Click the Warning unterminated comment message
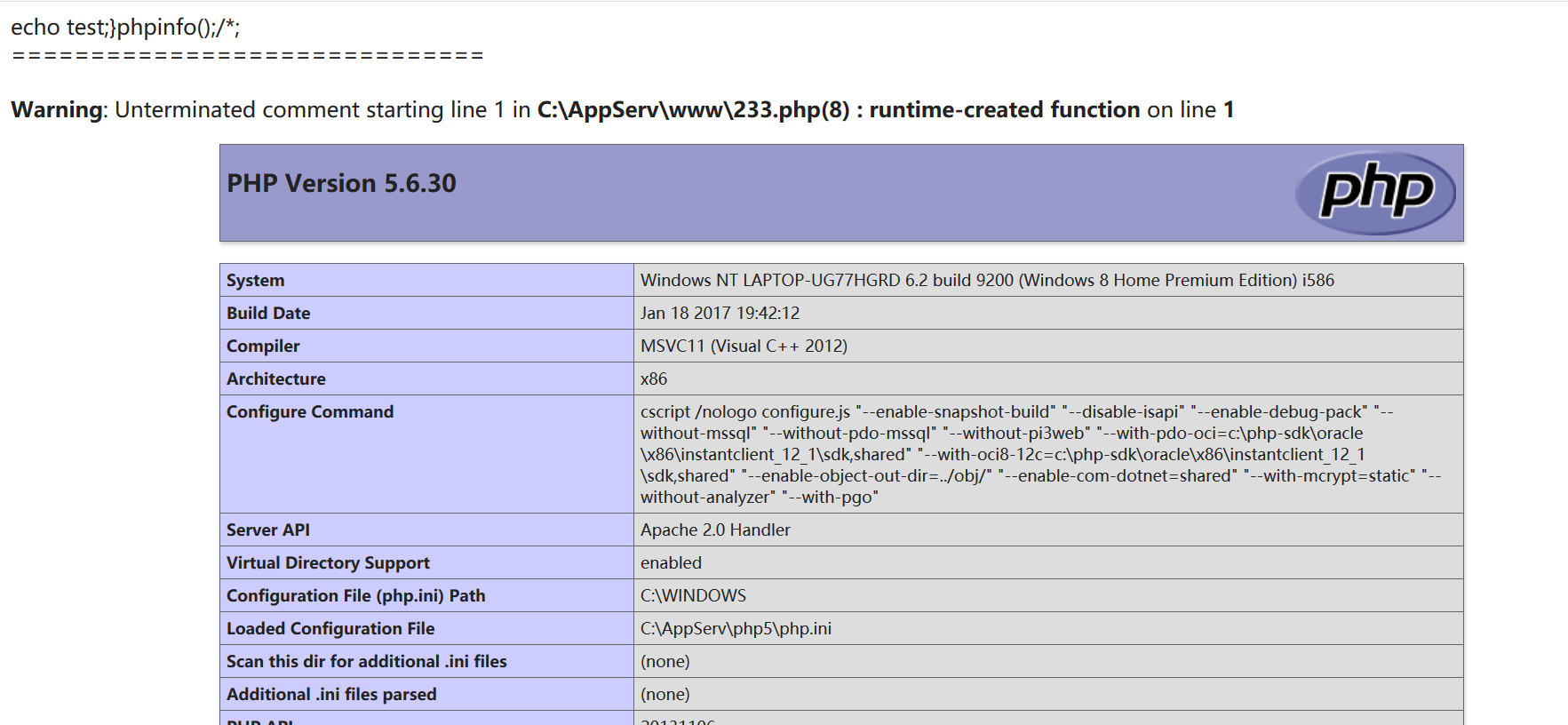The image size is (1568, 725). coord(622,109)
